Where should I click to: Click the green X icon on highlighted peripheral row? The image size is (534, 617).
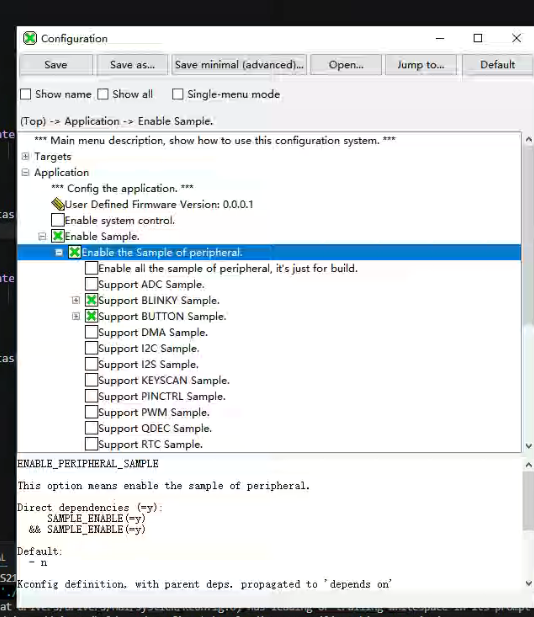(x=75, y=252)
